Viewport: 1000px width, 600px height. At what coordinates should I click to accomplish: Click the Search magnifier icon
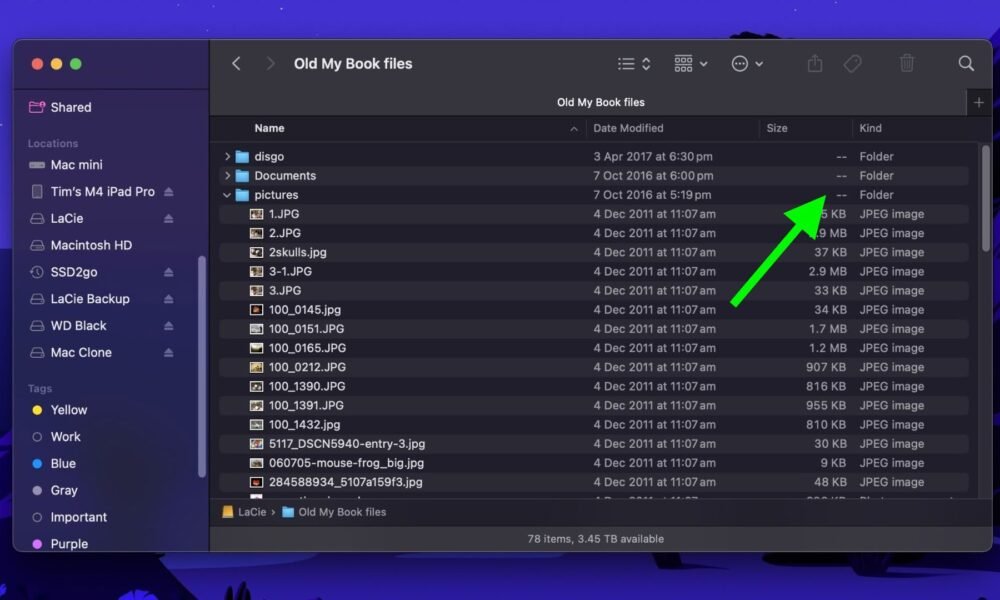[966, 64]
